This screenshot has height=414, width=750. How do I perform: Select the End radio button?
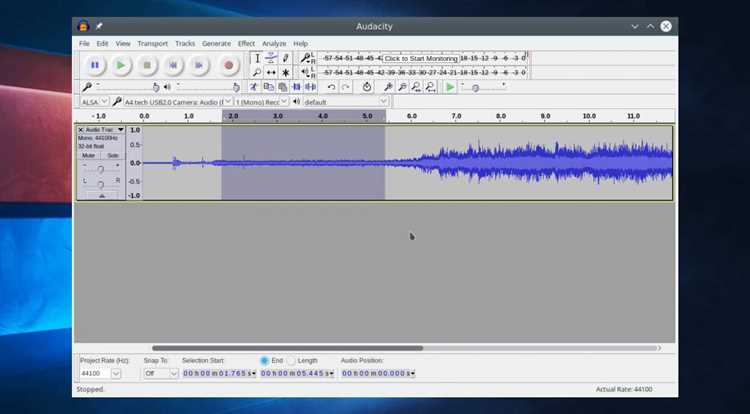[x=265, y=360]
